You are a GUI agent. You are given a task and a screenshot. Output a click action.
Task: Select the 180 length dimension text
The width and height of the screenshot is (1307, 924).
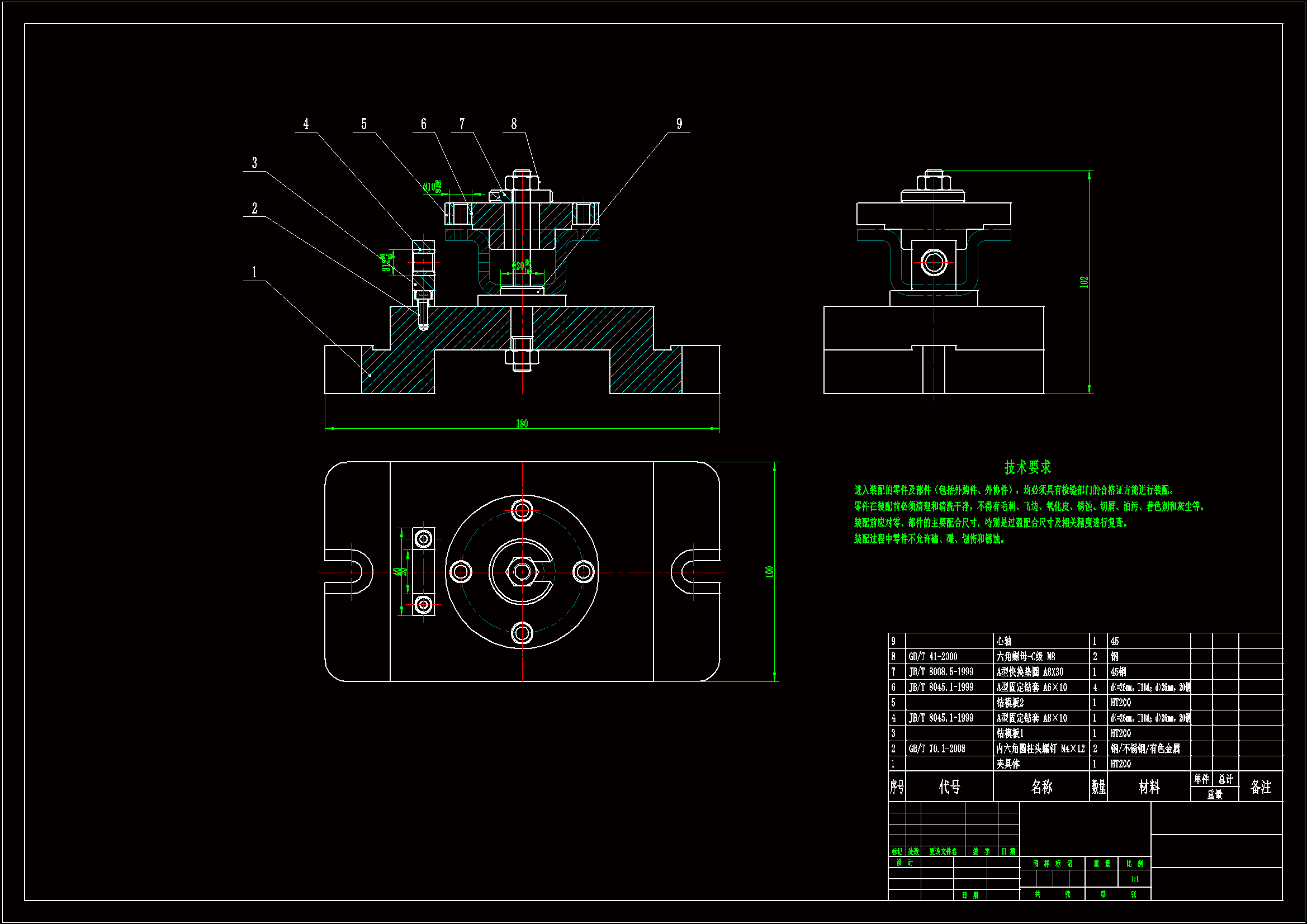tap(522, 424)
